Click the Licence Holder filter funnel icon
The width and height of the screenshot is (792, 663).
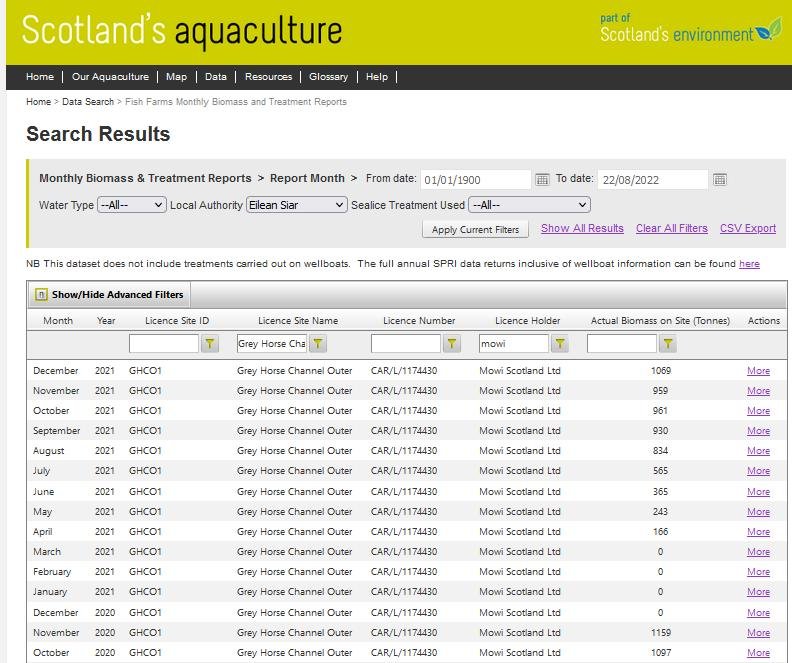point(560,344)
